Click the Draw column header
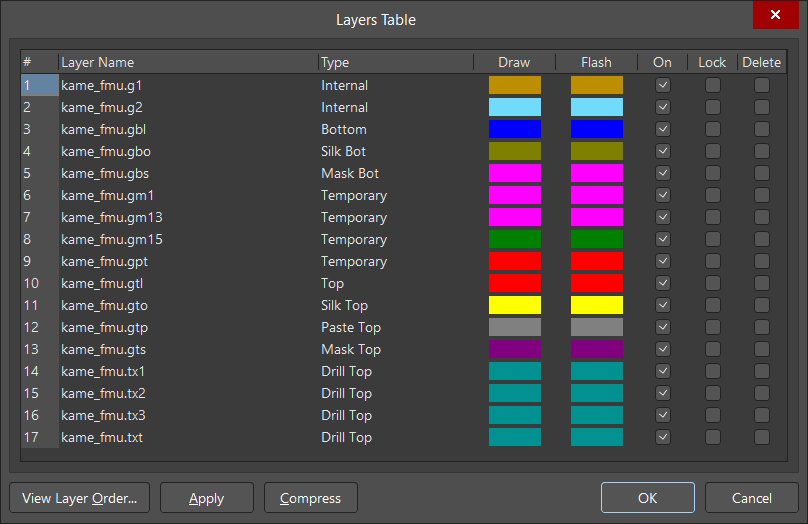The height and width of the screenshot is (524, 808). tap(514, 62)
